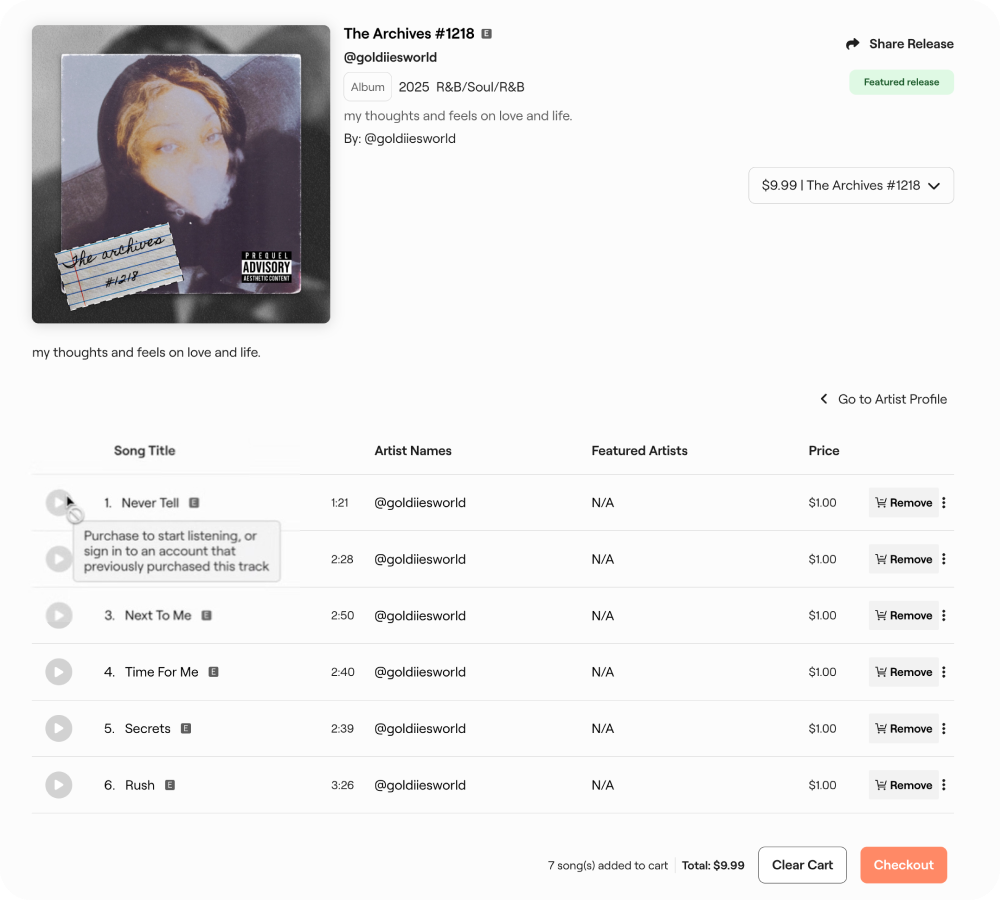Play the Time For Me track
This screenshot has width=1000, height=900.
(59, 672)
